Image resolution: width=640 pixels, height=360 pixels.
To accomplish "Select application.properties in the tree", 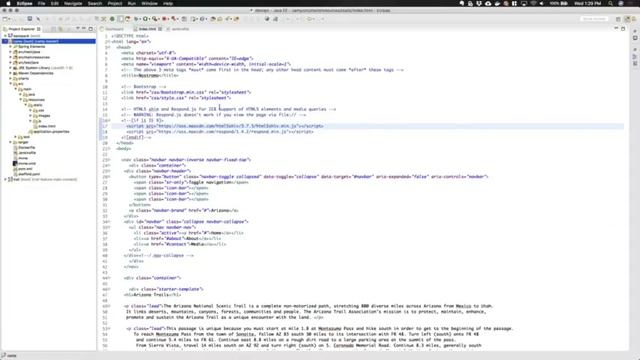I will point(49,131).
